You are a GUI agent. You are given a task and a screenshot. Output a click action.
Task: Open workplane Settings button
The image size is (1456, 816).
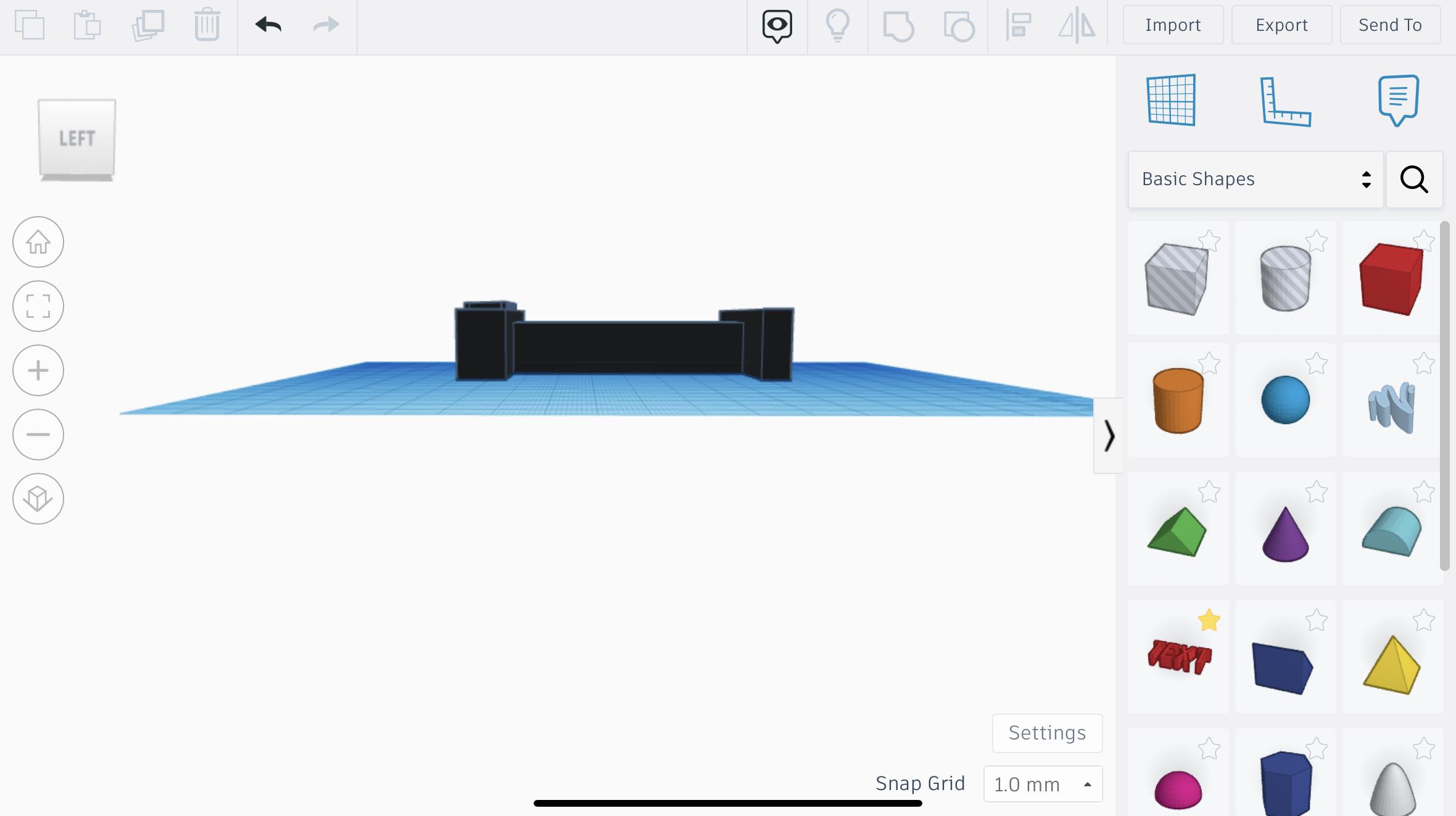coord(1047,733)
